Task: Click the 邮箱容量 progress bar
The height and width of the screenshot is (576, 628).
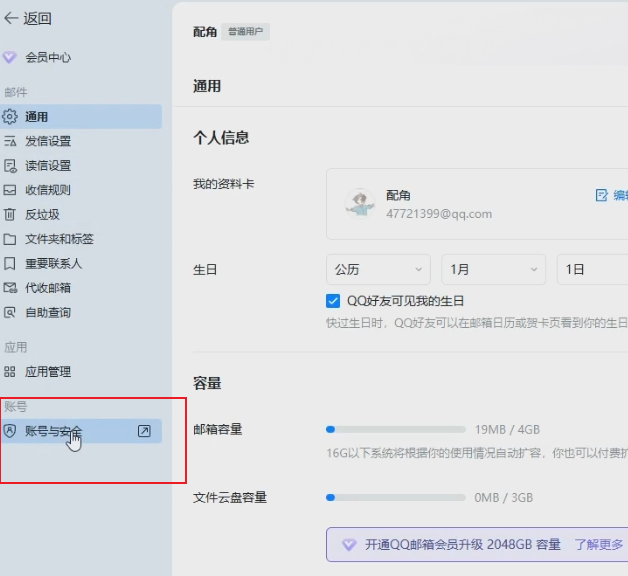Action: (x=396, y=429)
